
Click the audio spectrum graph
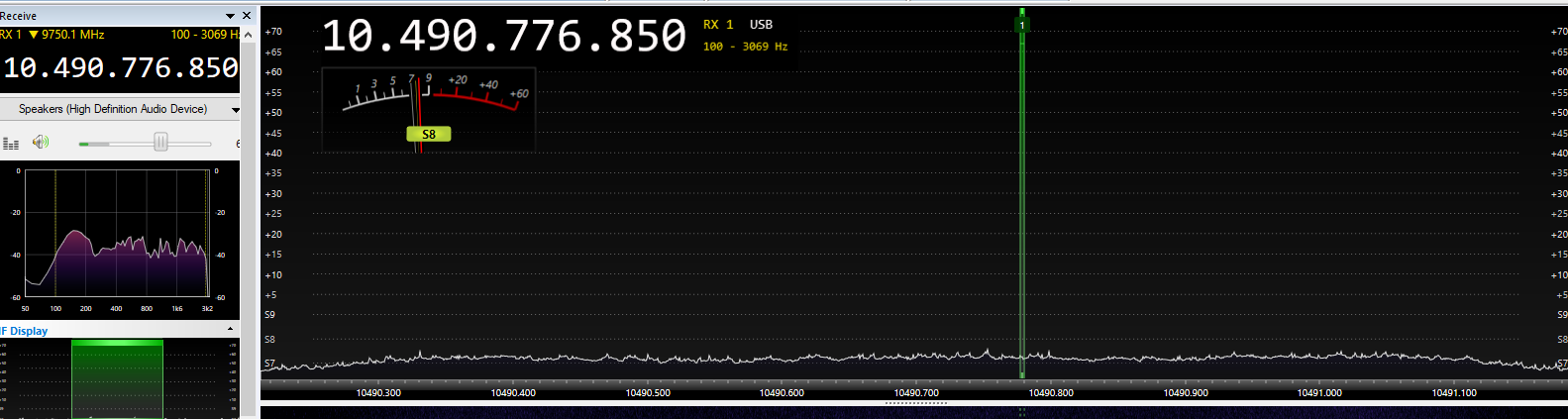pos(119,233)
